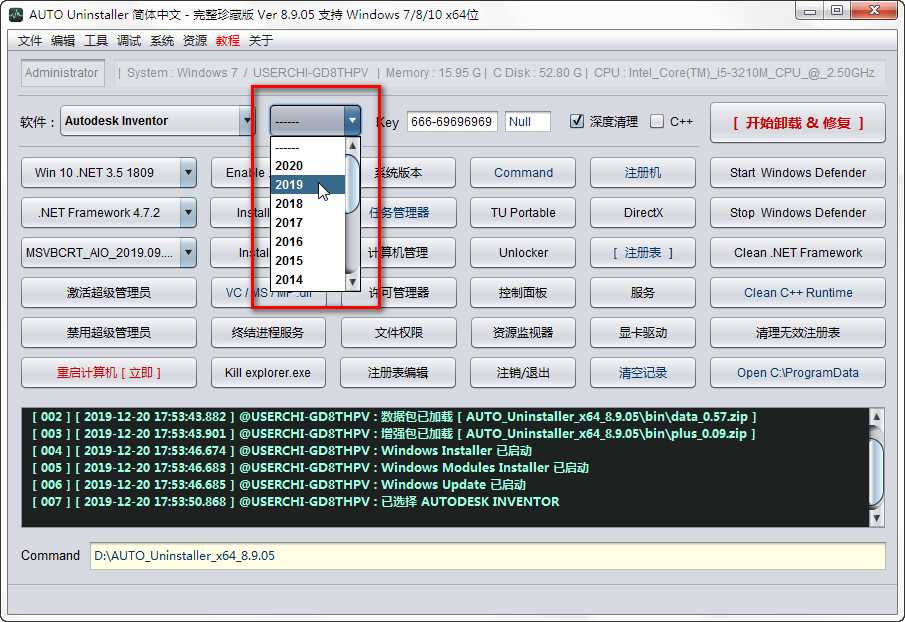The image size is (905, 622).
Task: Expand the Win 10 .NET 3.5 1809 dropdown
Action: [x=188, y=173]
